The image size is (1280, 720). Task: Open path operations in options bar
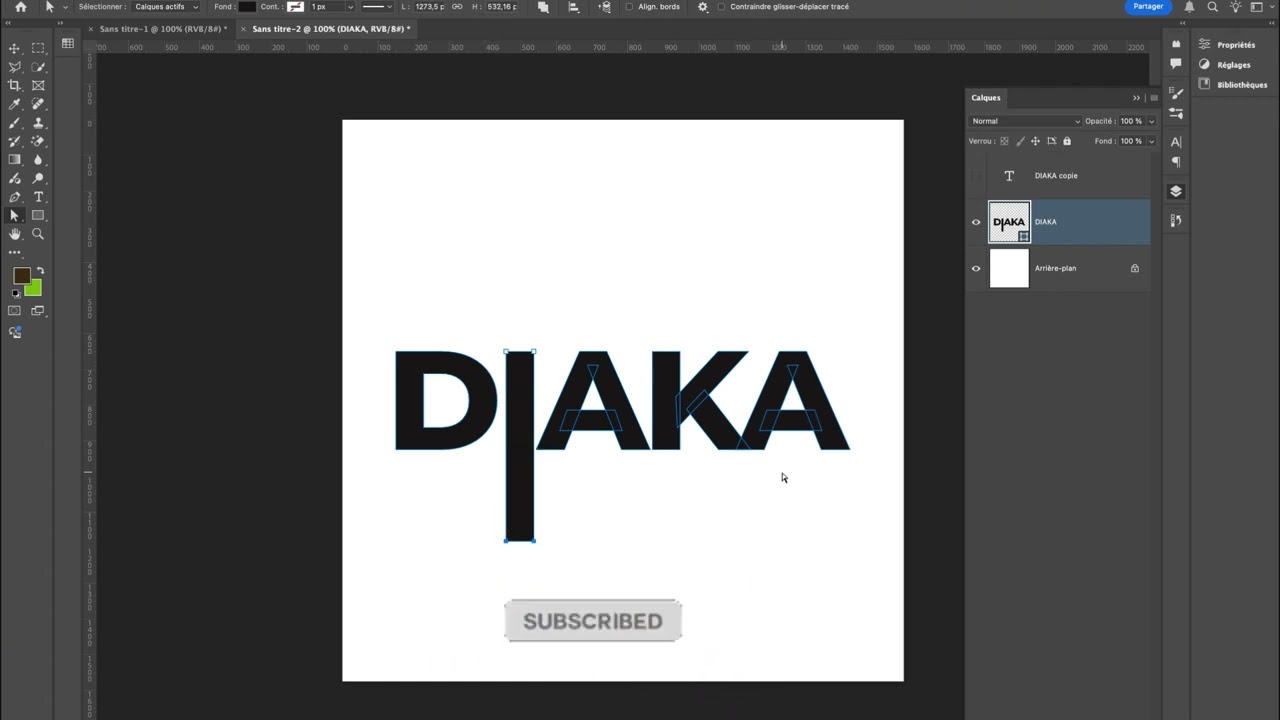tap(543, 7)
